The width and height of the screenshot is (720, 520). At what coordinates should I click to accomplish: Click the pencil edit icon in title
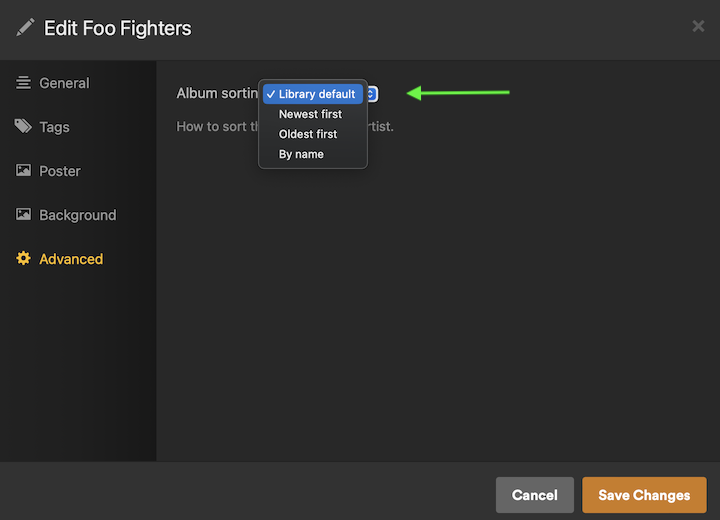[x=25, y=28]
